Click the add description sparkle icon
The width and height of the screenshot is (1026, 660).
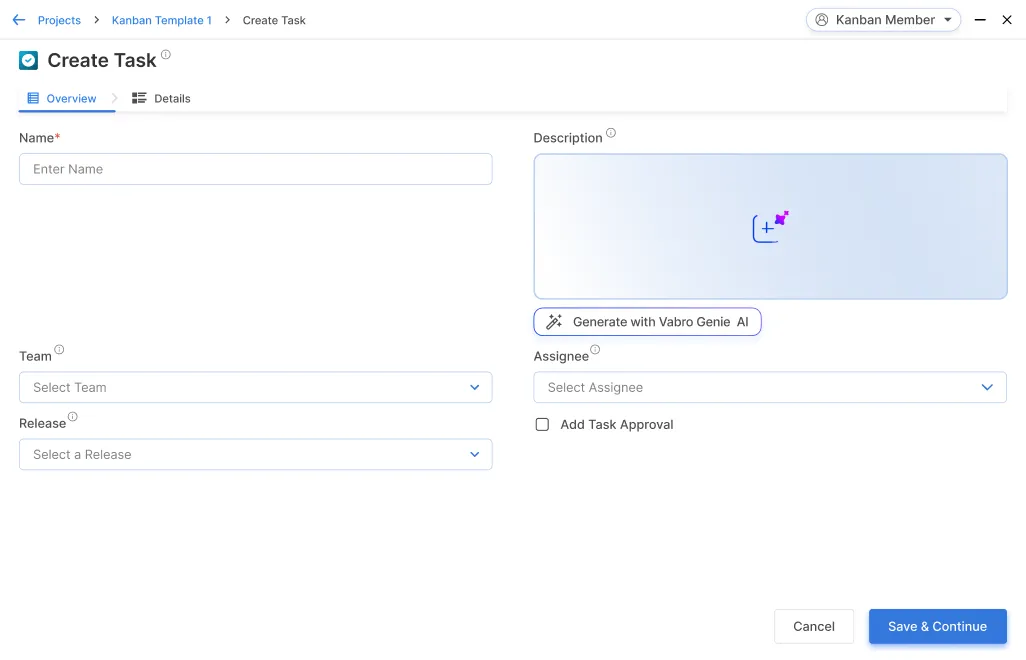[x=769, y=227]
